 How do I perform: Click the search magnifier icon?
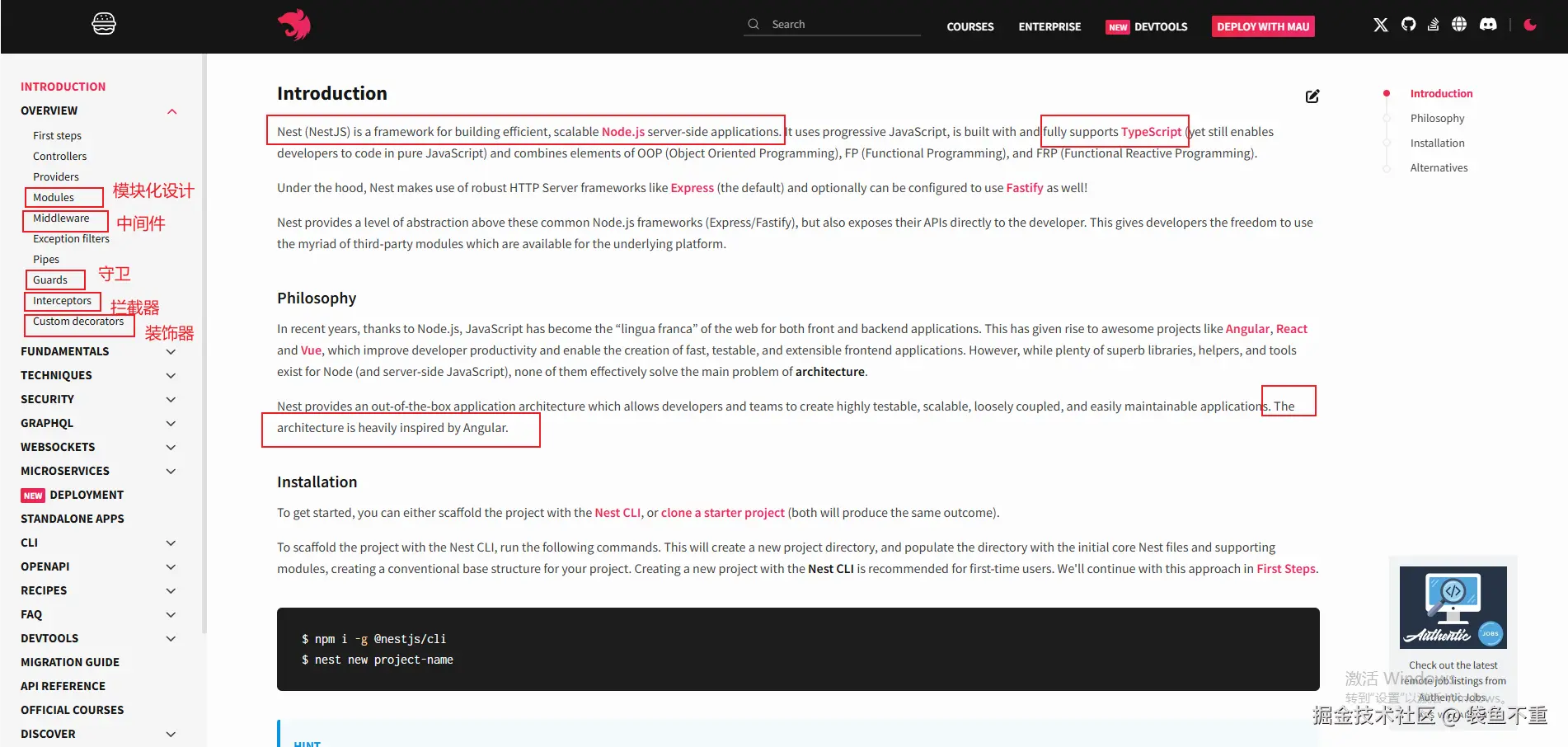coord(753,24)
